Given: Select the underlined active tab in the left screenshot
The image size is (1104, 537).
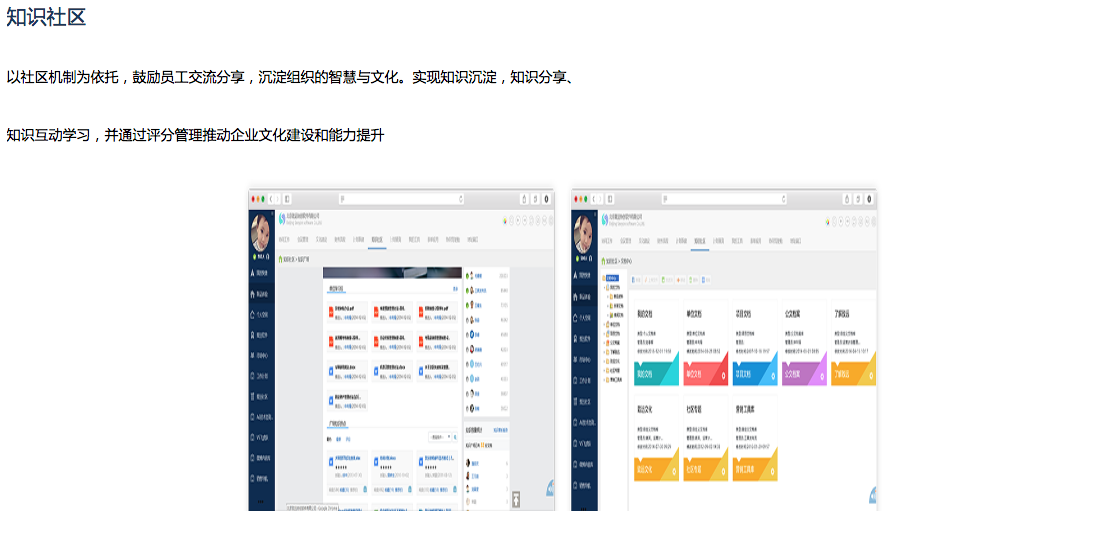Looking at the screenshot, I should (377, 240).
